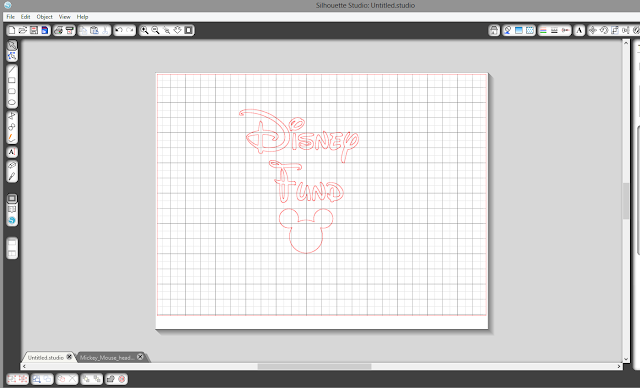Screen dimensions: 640x388
Task: Select the Line drawing tool
Action: (12, 69)
